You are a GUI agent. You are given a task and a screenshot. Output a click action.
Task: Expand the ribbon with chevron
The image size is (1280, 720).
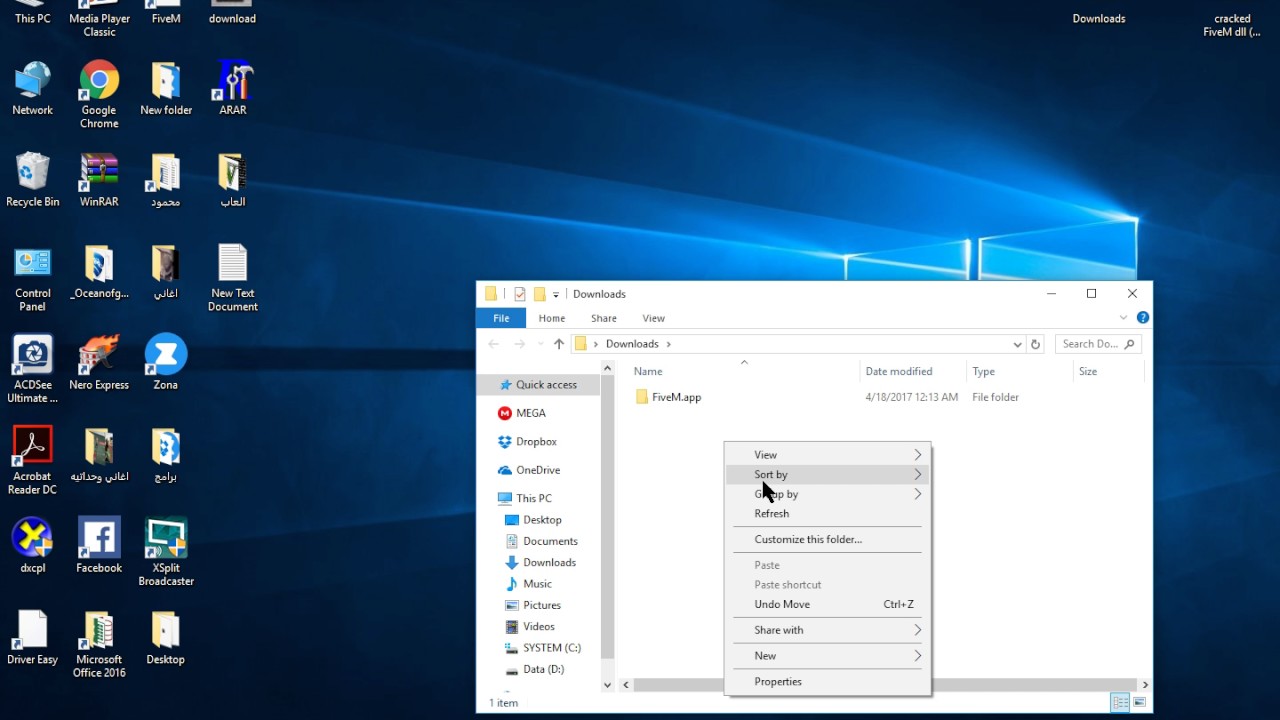[1125, 318]
